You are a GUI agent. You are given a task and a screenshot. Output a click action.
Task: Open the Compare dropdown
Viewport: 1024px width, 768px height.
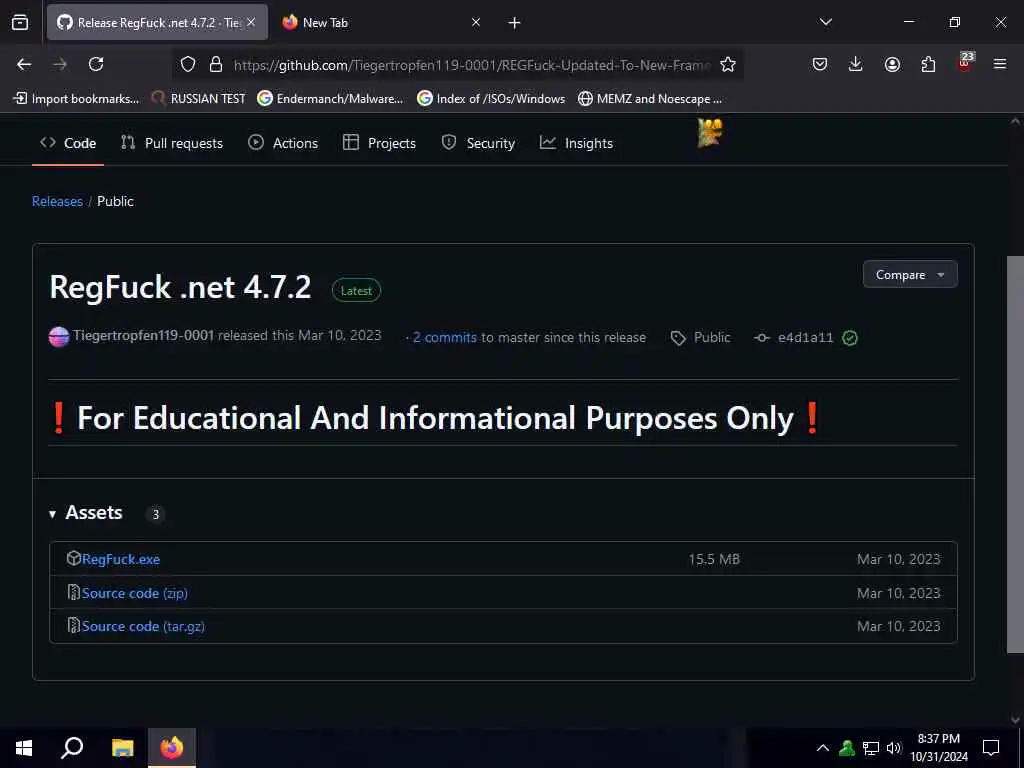(x=910, y=274)
